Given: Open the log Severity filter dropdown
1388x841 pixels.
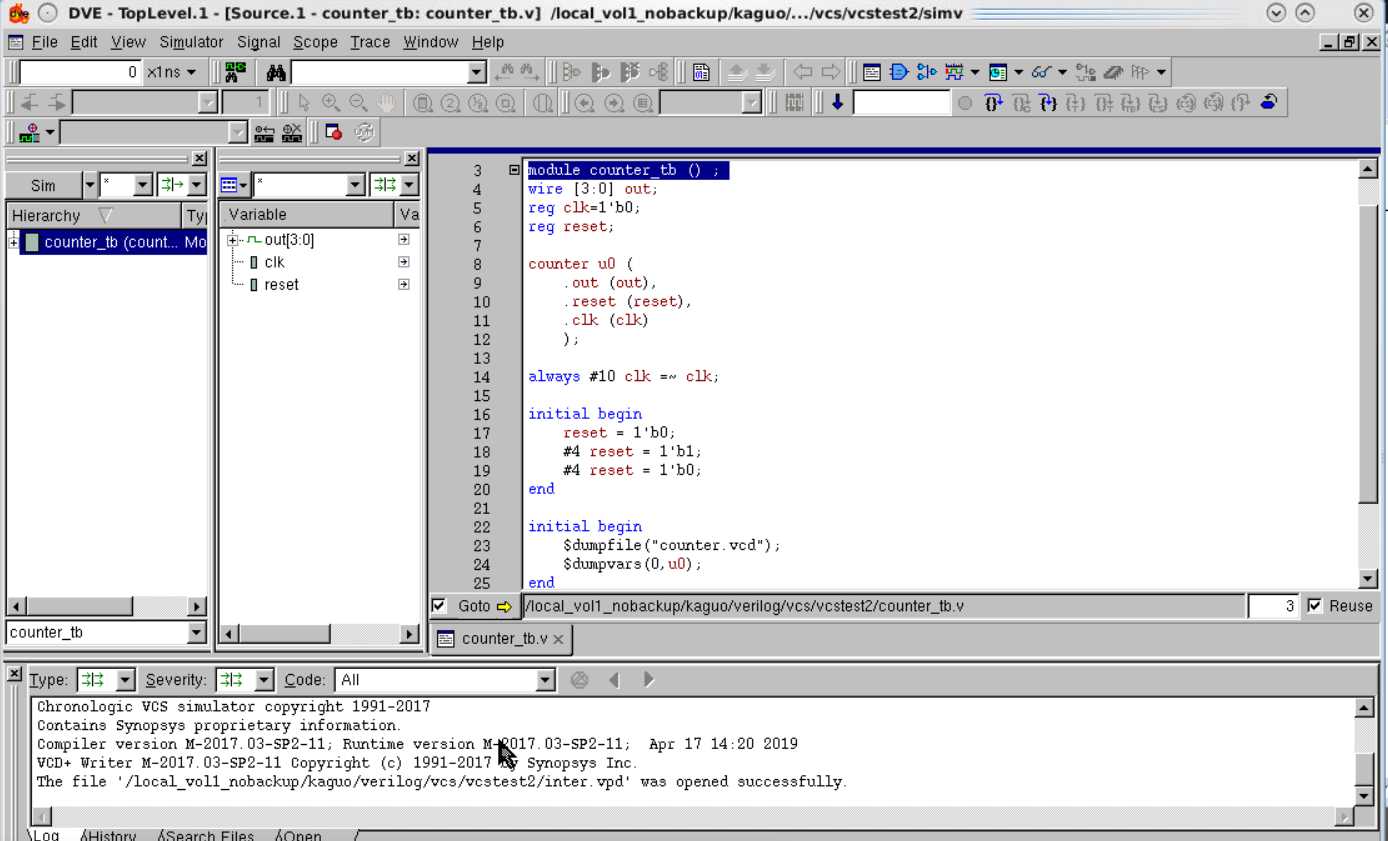Looking at the screenshot, I should pos(264,680).
